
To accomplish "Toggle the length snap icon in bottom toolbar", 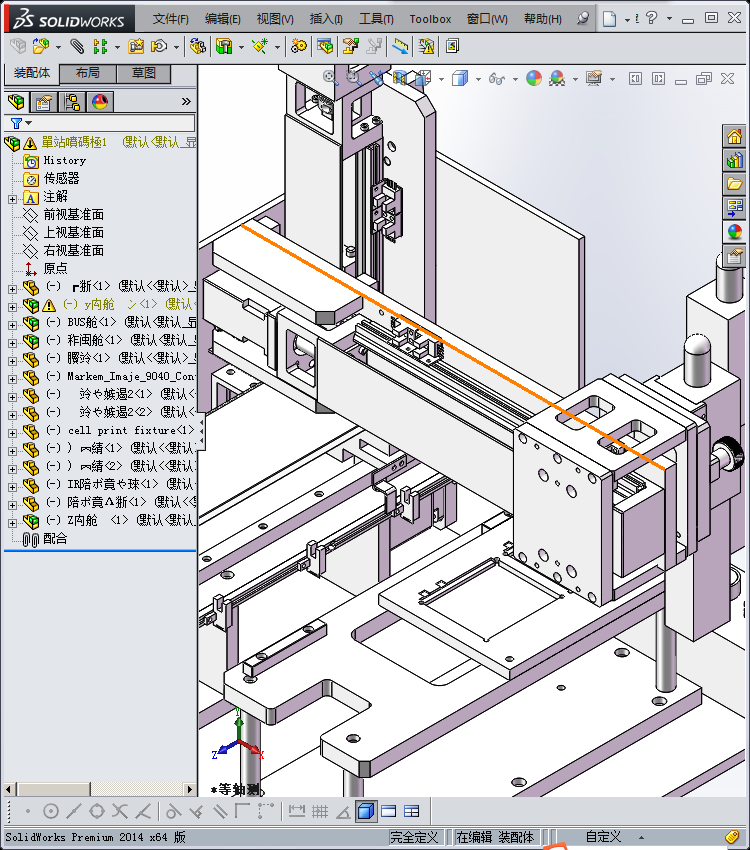I will (x=296, y=811).
